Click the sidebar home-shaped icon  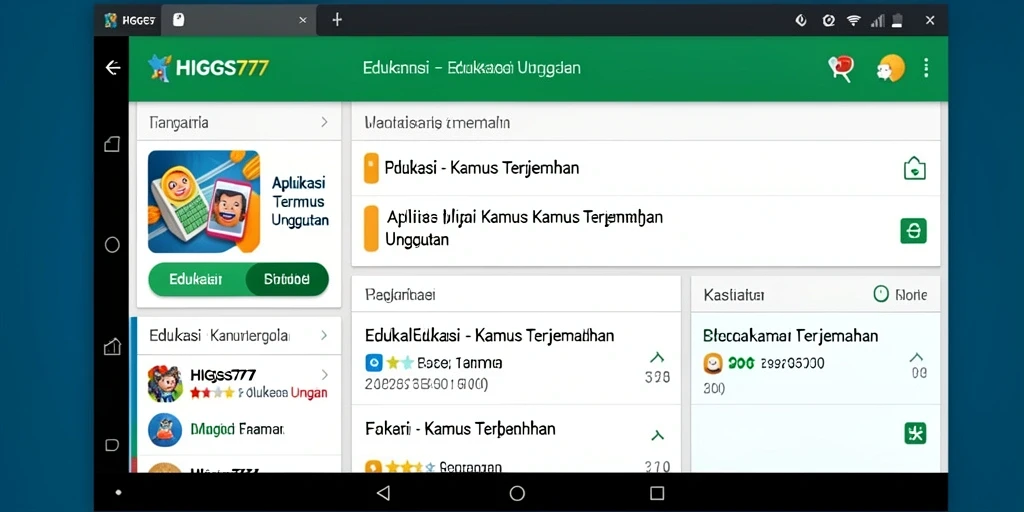click(112, 347)
